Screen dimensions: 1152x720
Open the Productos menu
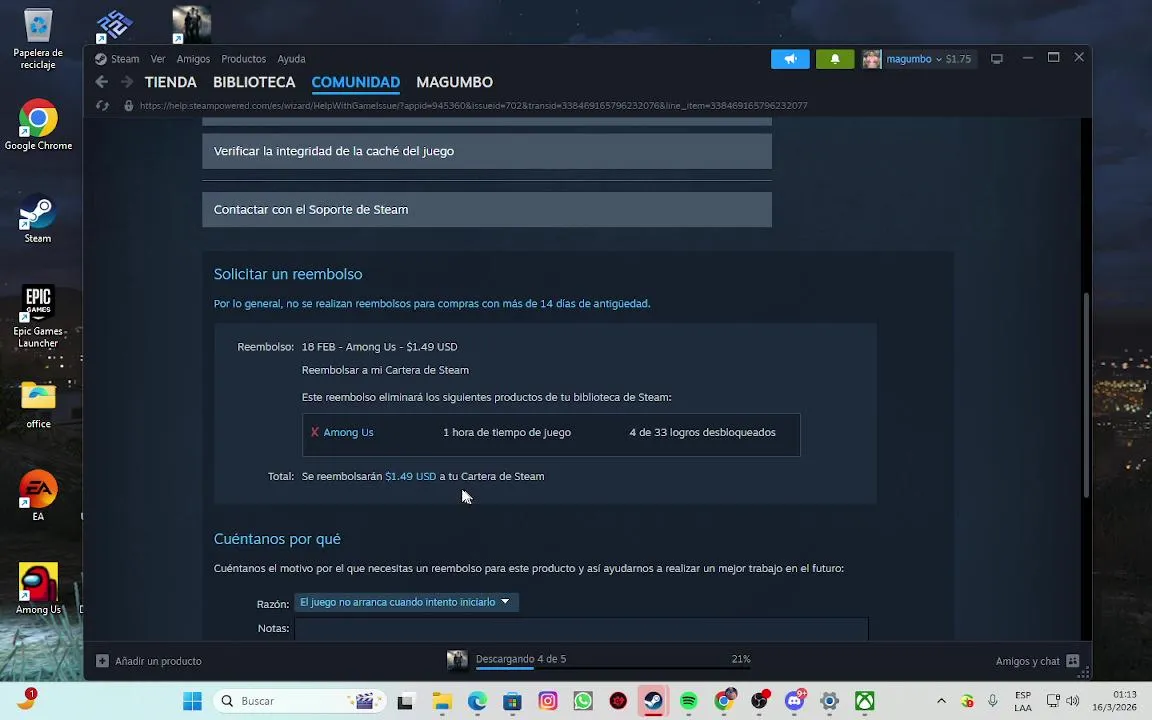tap(243, 59)
